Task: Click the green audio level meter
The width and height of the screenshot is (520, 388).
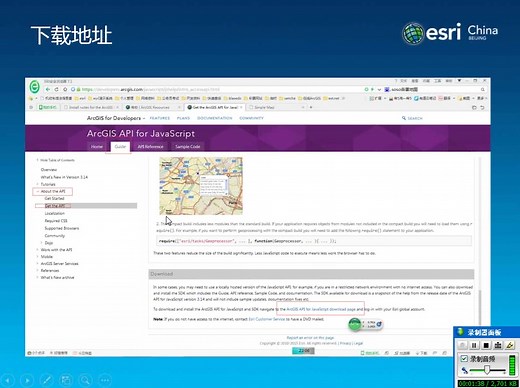Action: pos(512,365)
